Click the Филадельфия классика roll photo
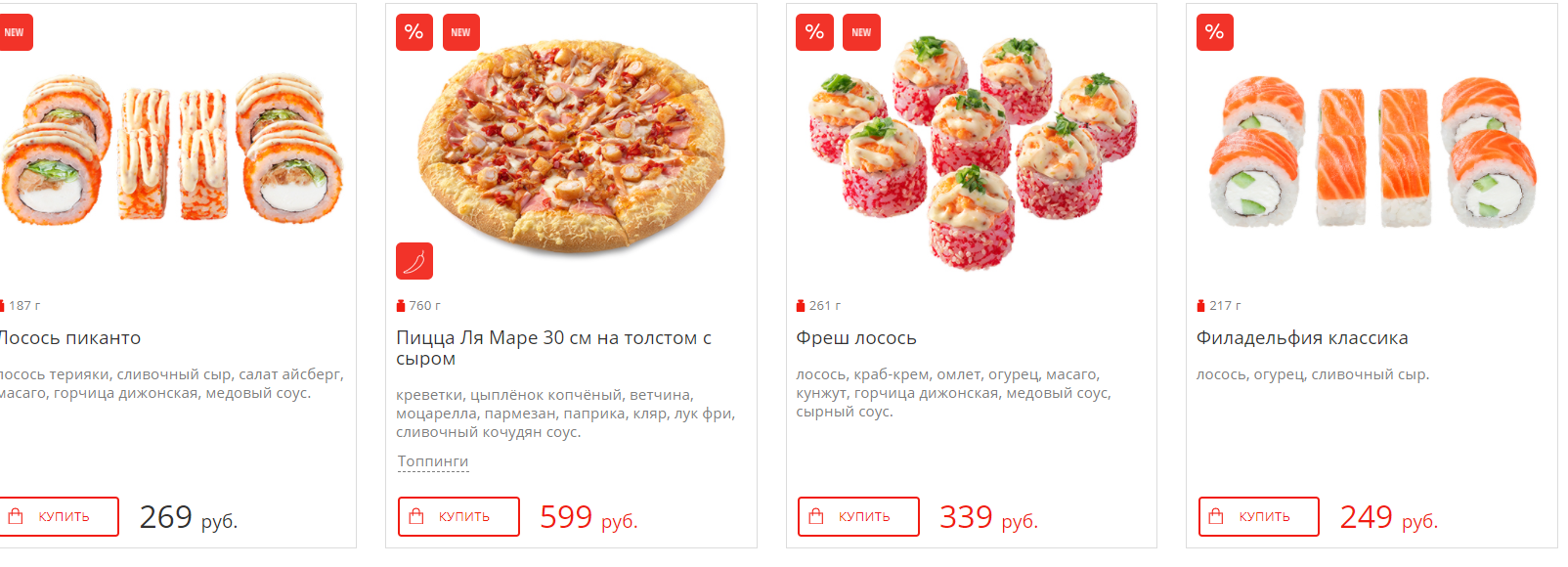 pyautogui.click(x=1372, y=152)
